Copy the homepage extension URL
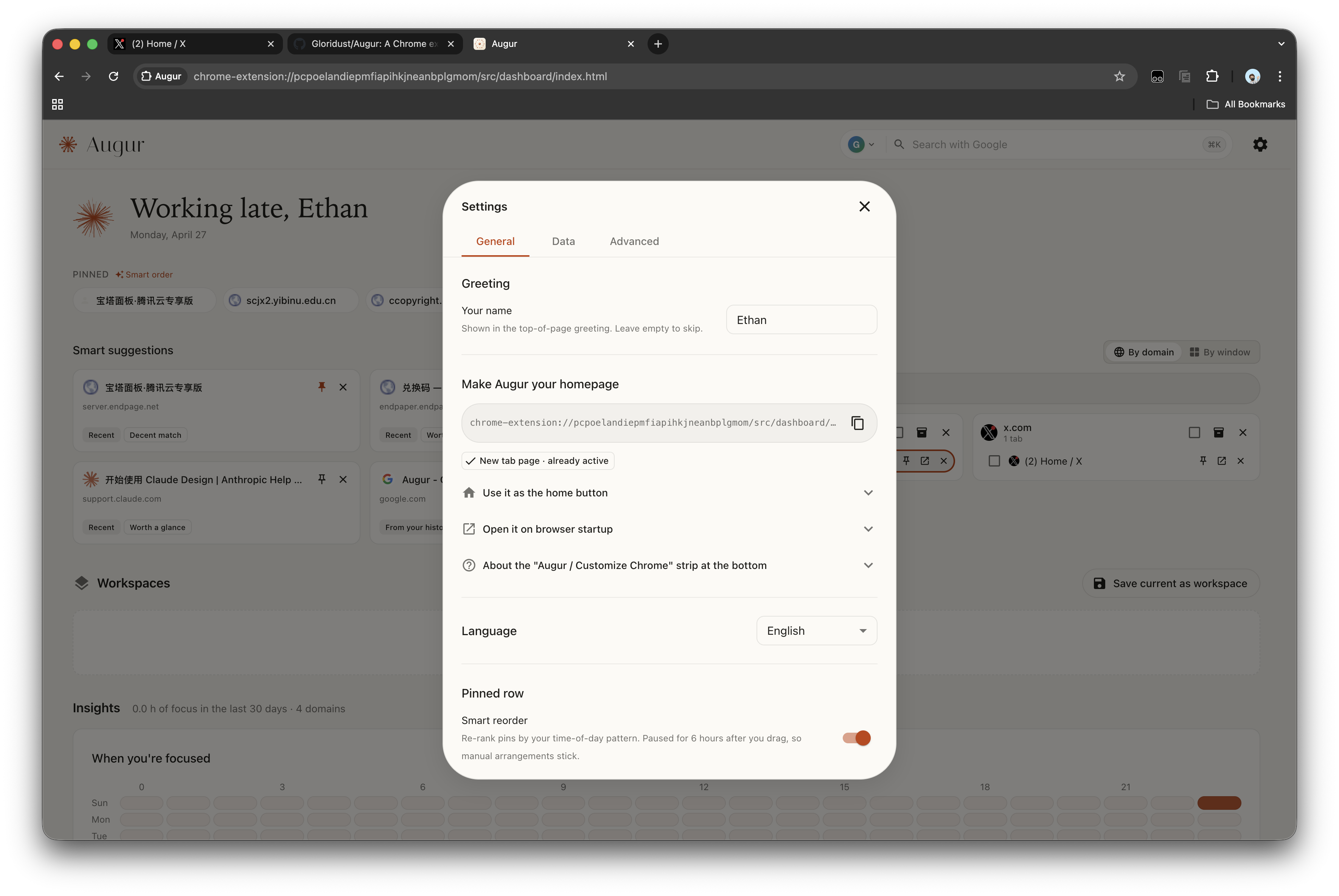Viewport: 1339px width, 896px height. [x=857, y=423]
